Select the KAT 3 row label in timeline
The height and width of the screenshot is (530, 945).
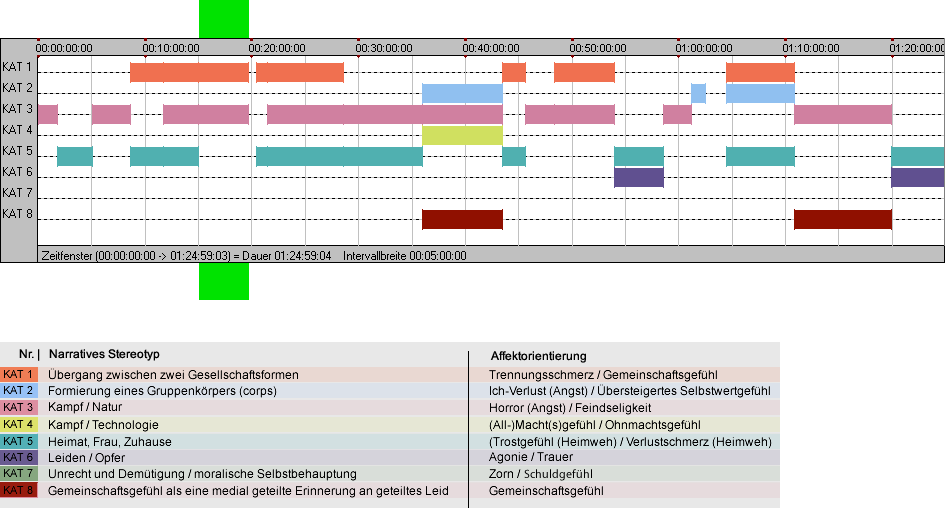click(x=17, y=109)
